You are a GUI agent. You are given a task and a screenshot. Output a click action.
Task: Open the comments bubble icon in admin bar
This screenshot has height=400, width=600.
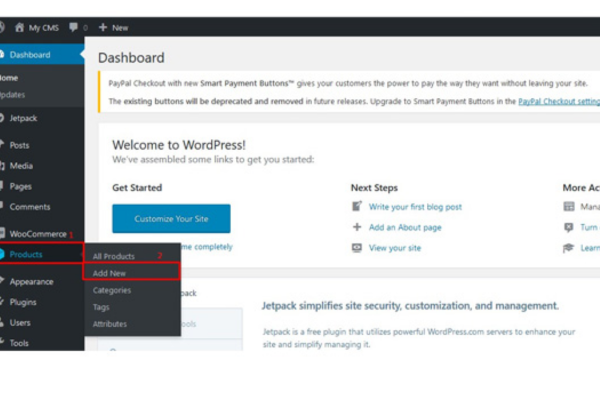pos(73,27)
